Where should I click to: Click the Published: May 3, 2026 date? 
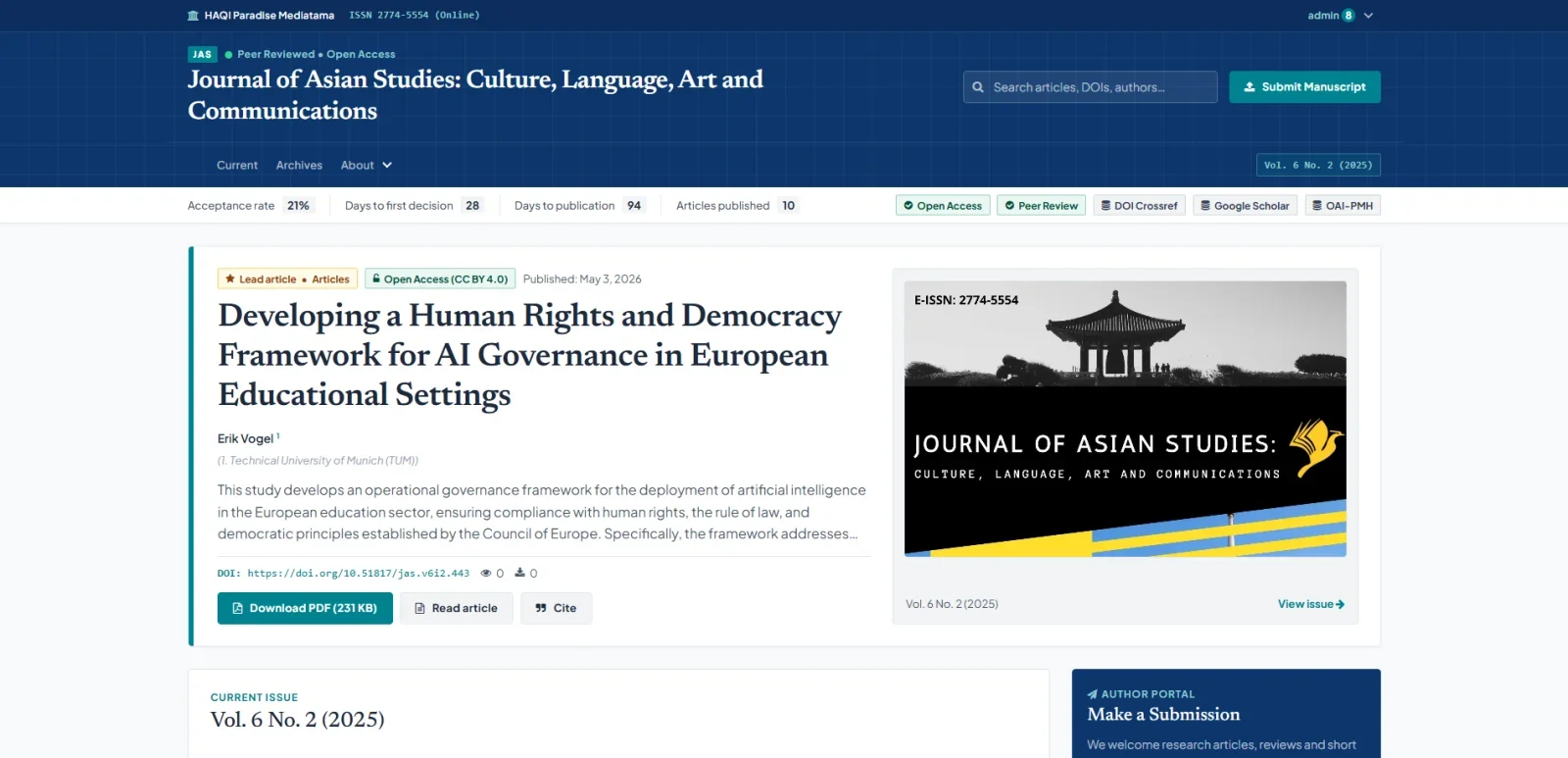(x=582, y=279)
